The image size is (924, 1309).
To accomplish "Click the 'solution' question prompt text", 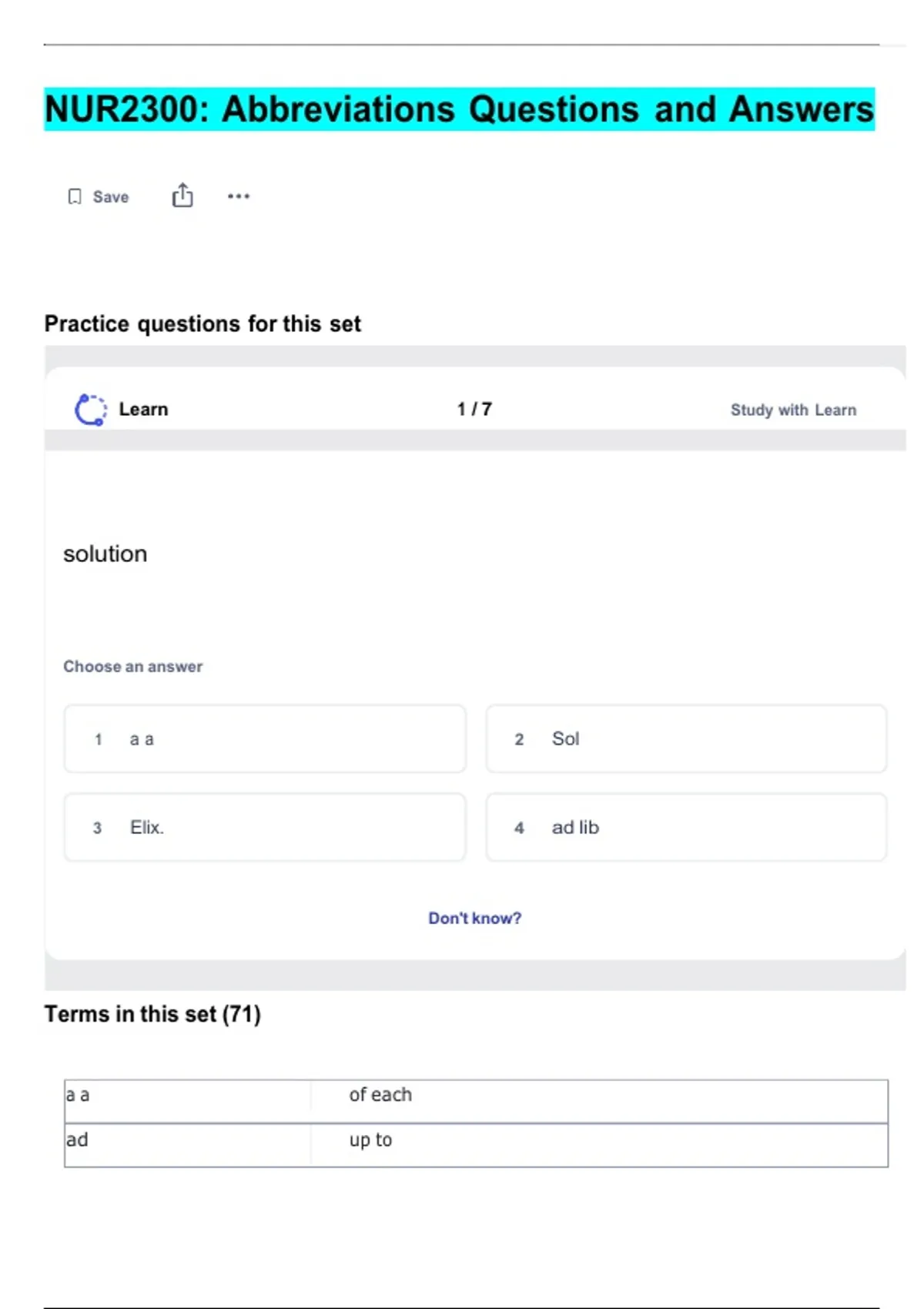I will coord(105,554).
